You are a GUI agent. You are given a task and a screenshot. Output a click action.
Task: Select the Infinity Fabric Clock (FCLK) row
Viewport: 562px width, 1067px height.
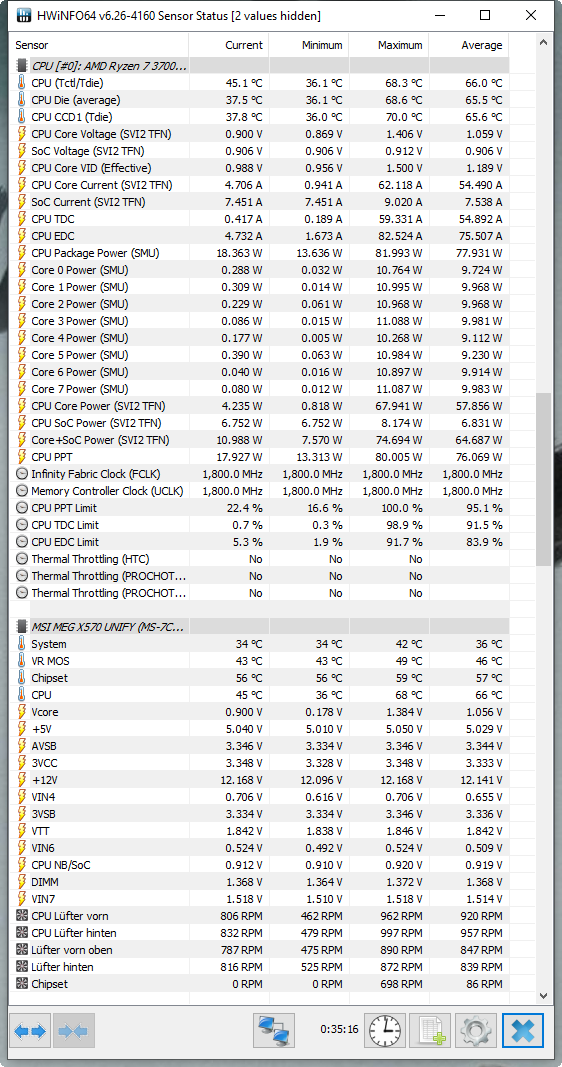click(261, 474)
